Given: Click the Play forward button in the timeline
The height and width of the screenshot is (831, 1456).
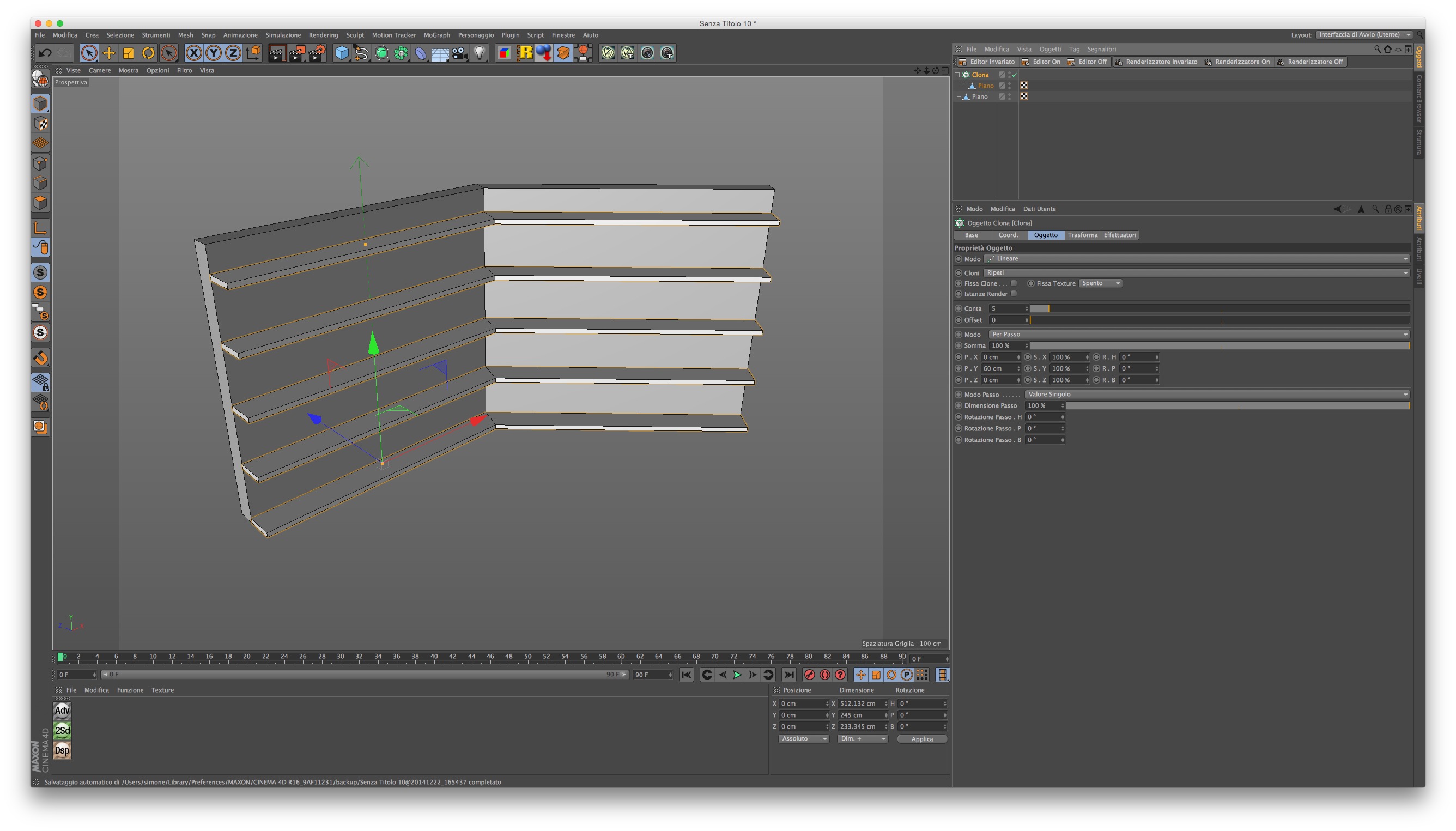Looking at the screenshot, I should click(737, 675).
